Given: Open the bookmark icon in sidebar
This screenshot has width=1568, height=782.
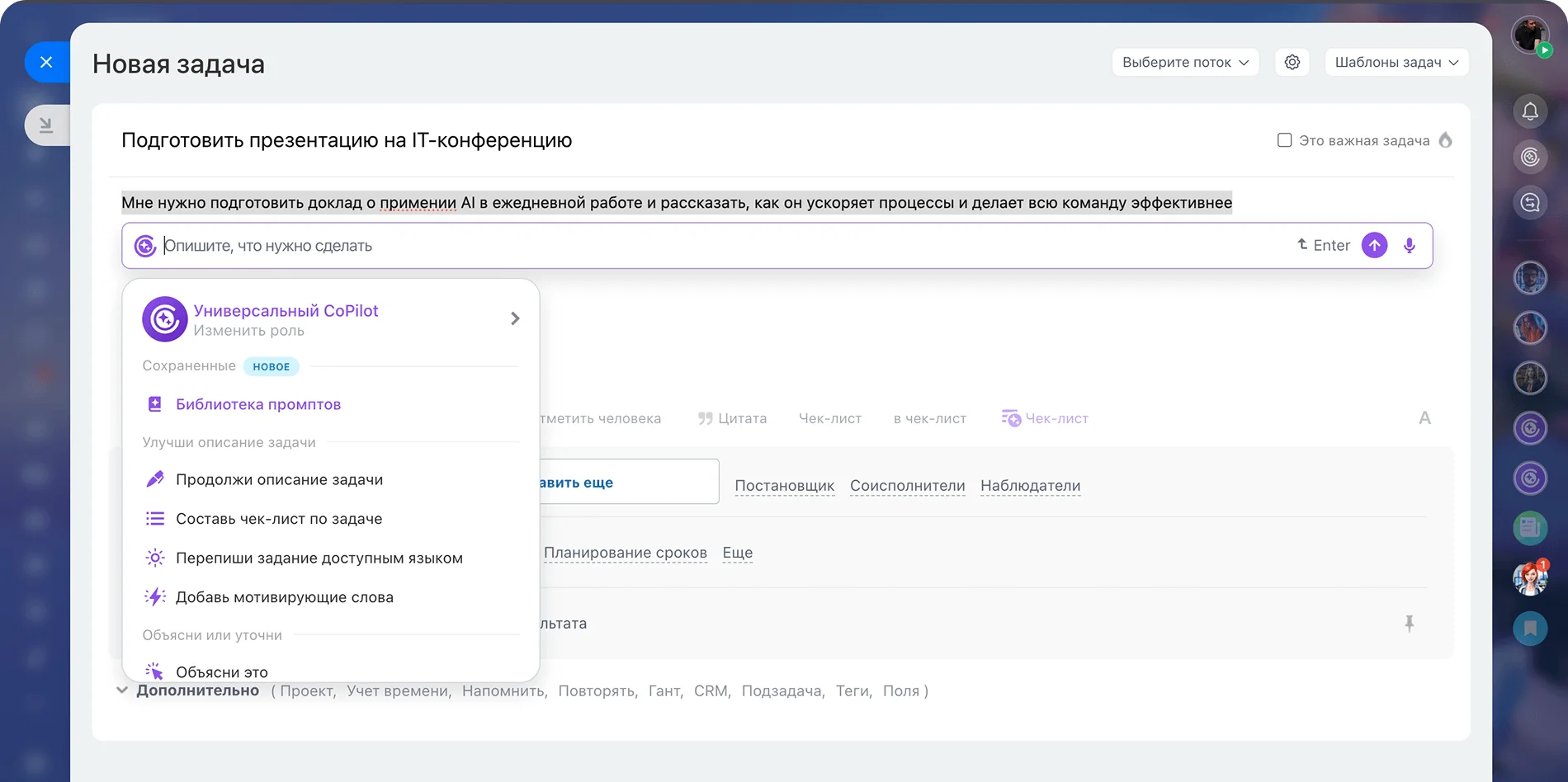Looking at the screenshot, I should pyautogui.click(x=1529, y=629).
